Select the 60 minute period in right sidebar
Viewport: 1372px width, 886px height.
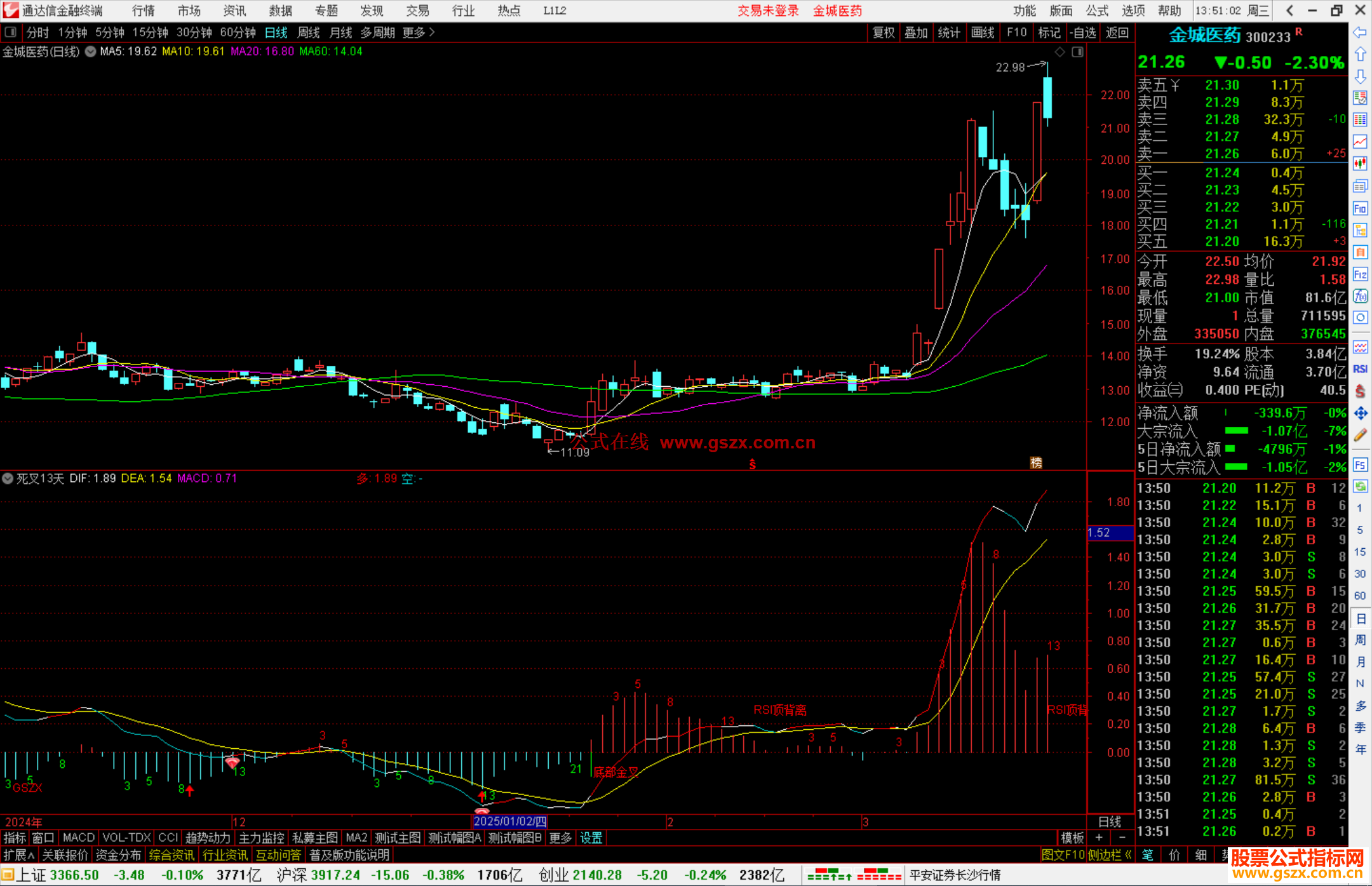(1360, 596)
